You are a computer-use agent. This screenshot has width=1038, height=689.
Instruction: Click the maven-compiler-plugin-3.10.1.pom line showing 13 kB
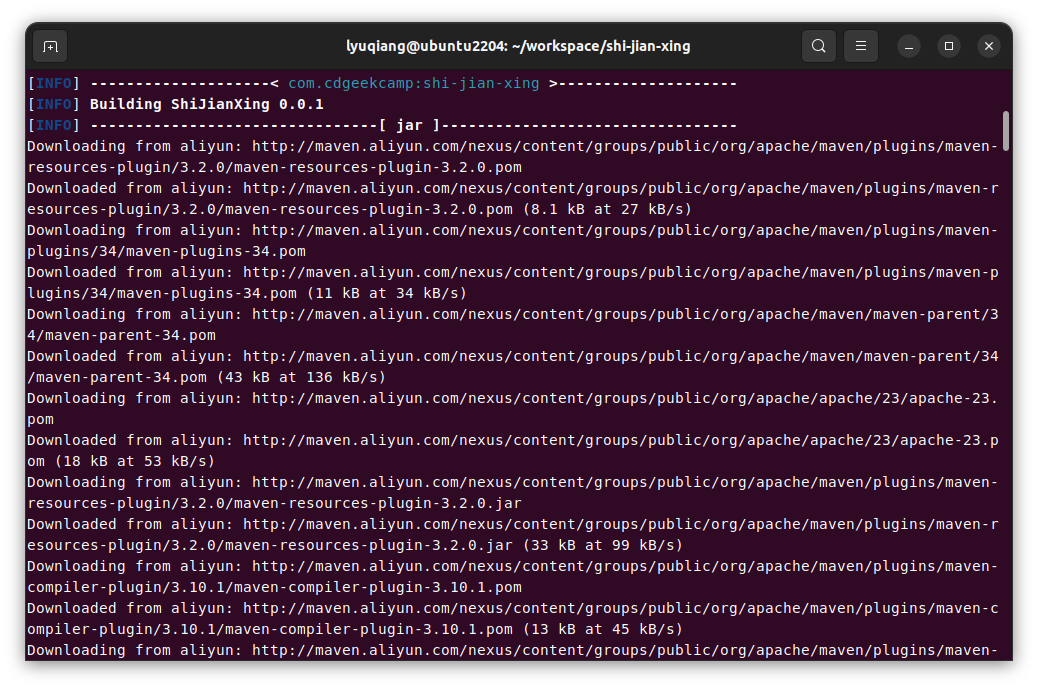(599, 629)
